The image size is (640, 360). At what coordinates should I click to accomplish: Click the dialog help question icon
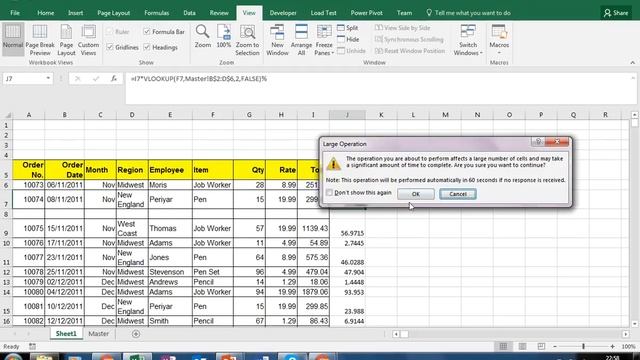click(538, 141)
